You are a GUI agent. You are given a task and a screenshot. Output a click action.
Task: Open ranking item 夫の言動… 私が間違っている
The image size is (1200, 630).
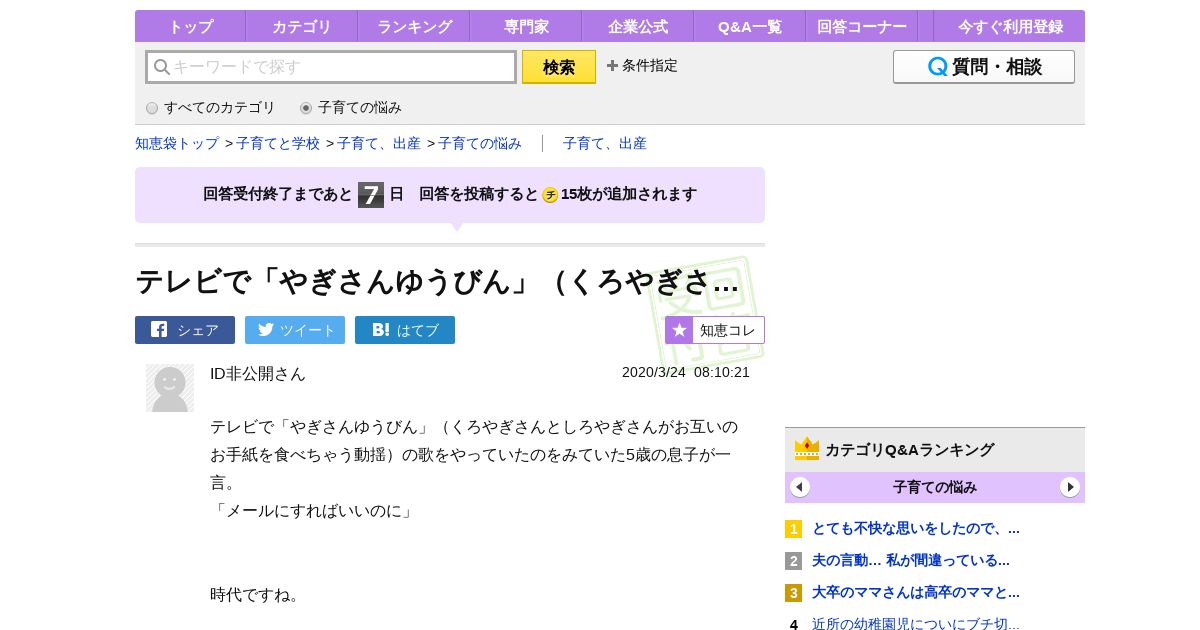coord(911,560)
